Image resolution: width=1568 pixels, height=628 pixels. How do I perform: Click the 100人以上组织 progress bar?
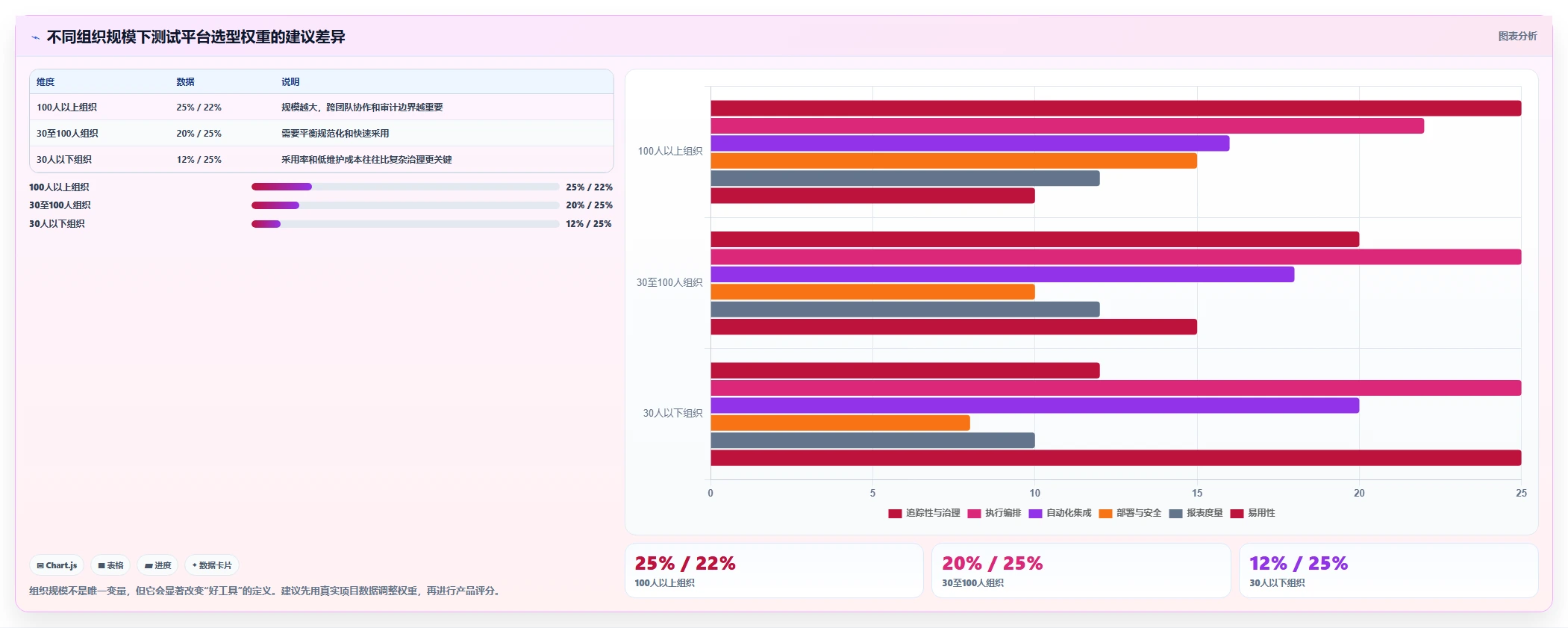[x=405, y=187]
